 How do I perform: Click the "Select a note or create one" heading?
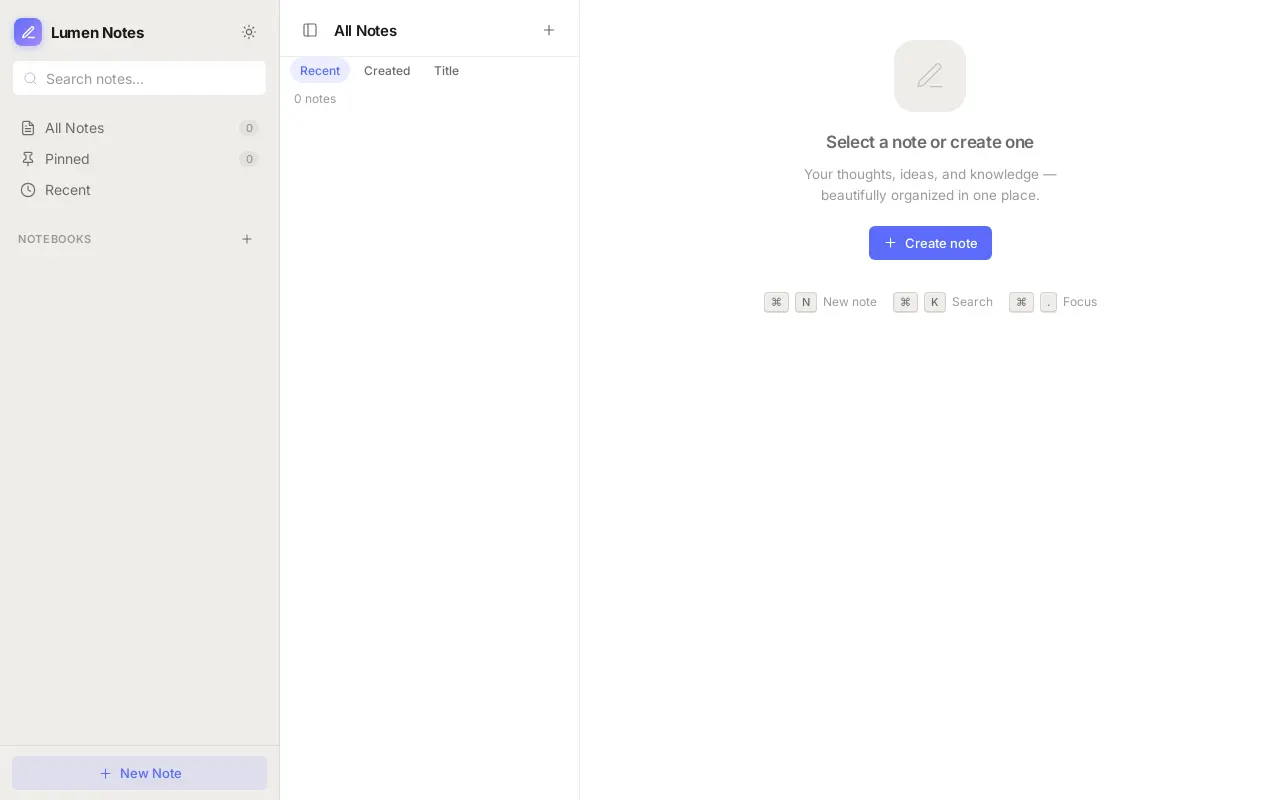point(930,142)
